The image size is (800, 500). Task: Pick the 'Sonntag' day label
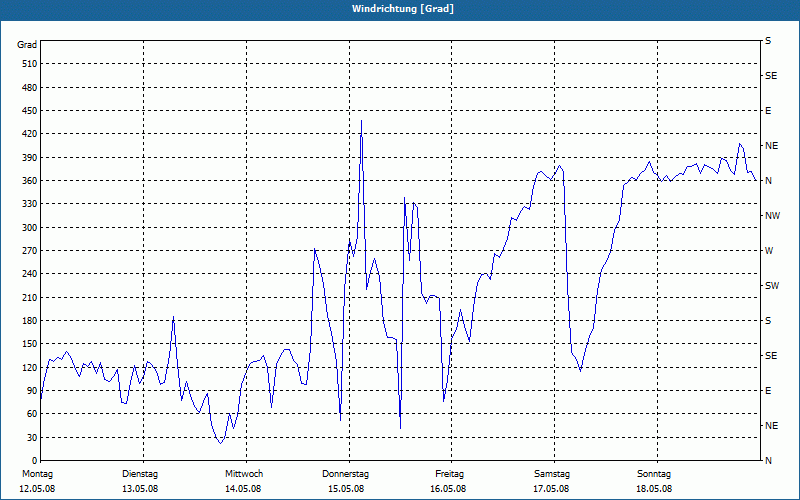654,474
